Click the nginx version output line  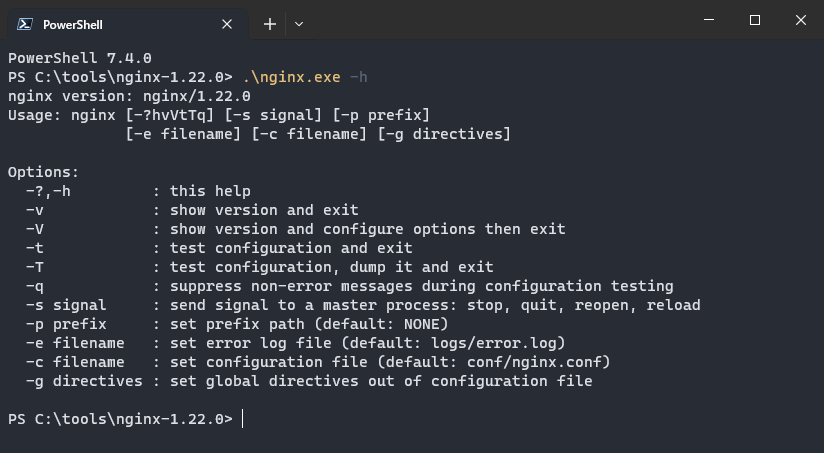(x=129, y=96)
